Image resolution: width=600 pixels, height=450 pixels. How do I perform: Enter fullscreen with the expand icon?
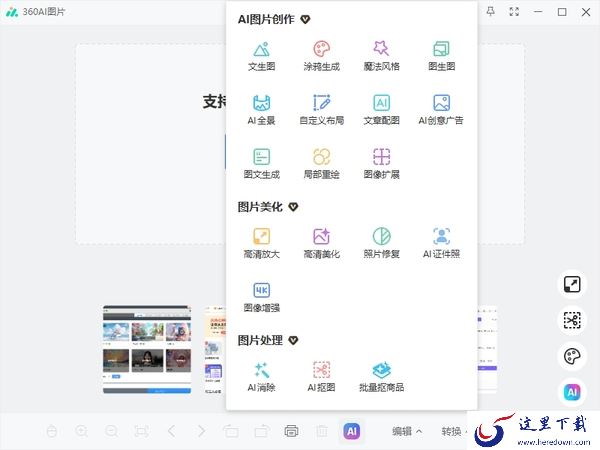(x=514, y=11)
